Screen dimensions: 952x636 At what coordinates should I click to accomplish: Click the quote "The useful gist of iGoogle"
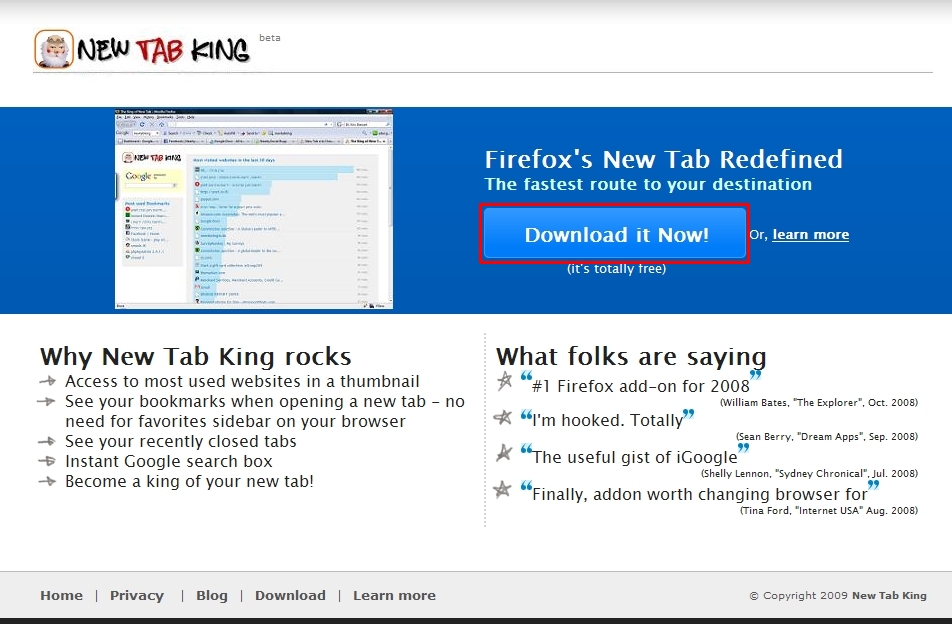click(x=634, y=457)
